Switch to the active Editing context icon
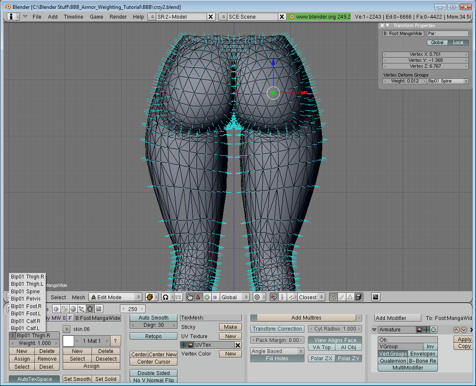Screen dimensions: 476x386 [x=90, y=309]
